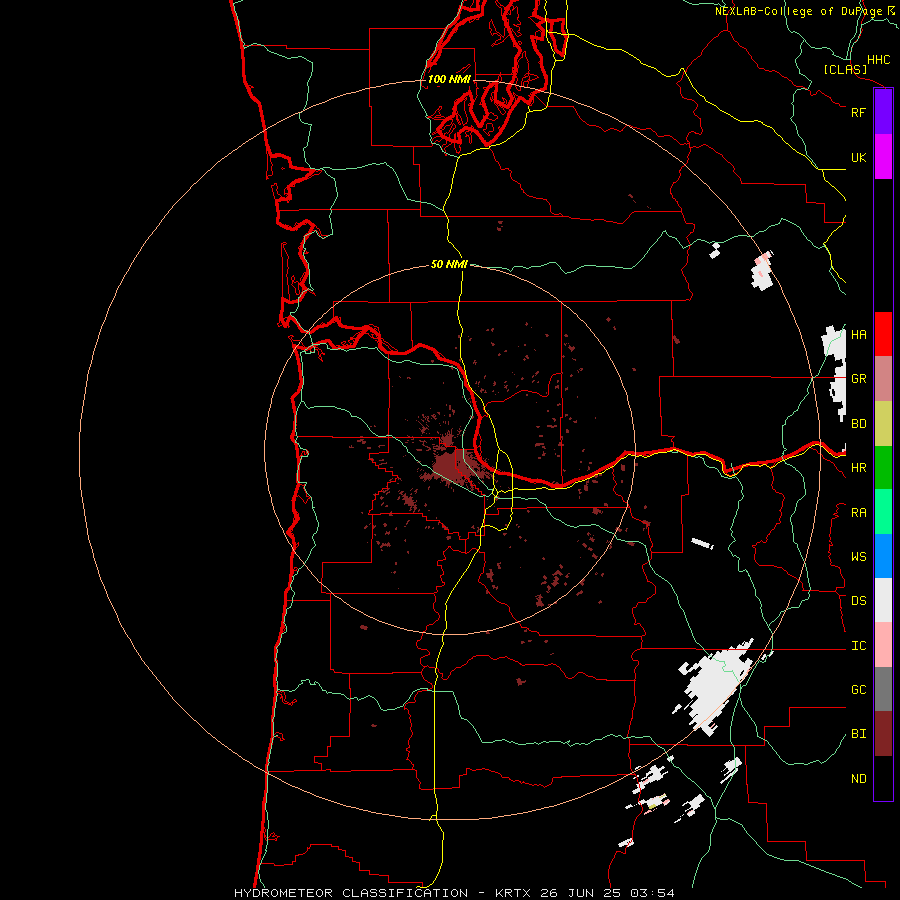Click the IC pink legend swatch
Image resolution: width=900 pixels, height=900 pixels.
click(x=883, y=645)
